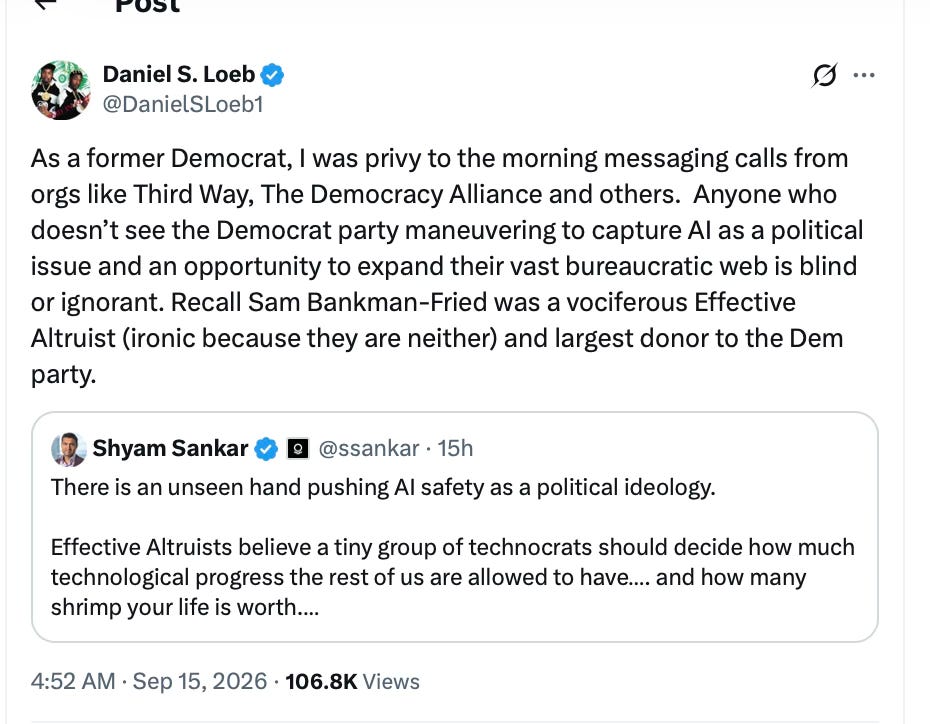
Task: Open the @DanielSLoeb1 handle link
Action: 183,104
